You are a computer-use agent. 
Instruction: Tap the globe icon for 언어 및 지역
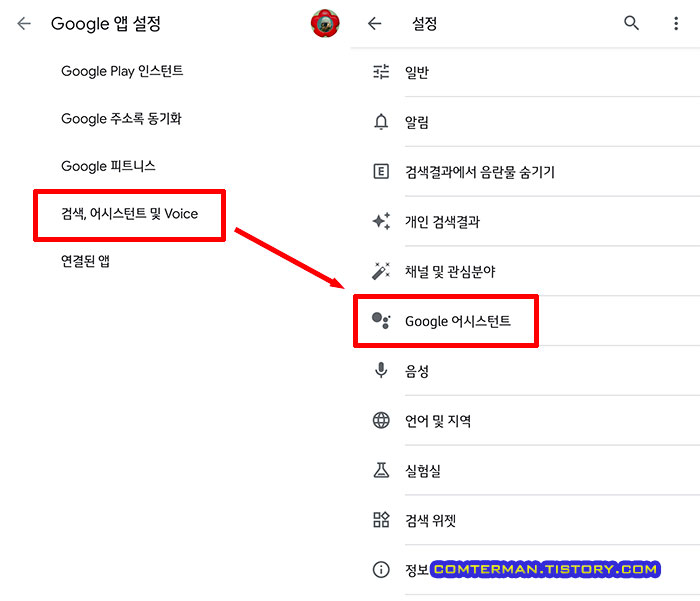[x=381, y=420]
